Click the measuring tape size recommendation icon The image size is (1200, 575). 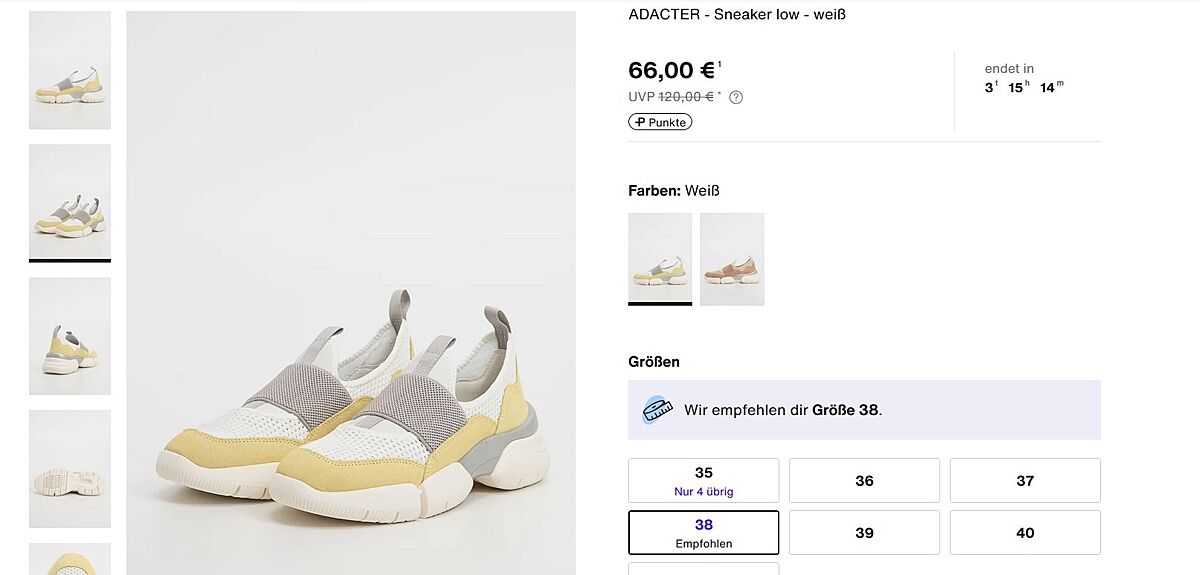tap(657, 409)
